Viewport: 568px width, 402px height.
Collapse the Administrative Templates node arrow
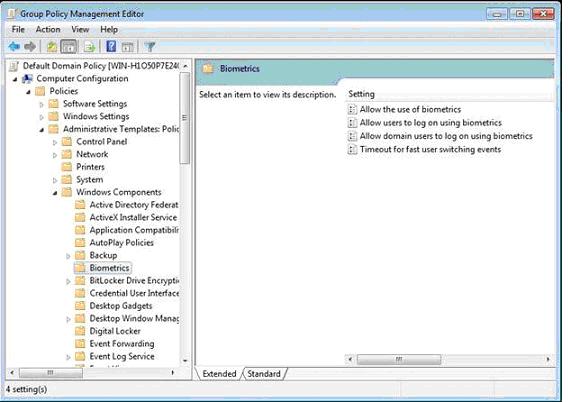pos(42,130)
